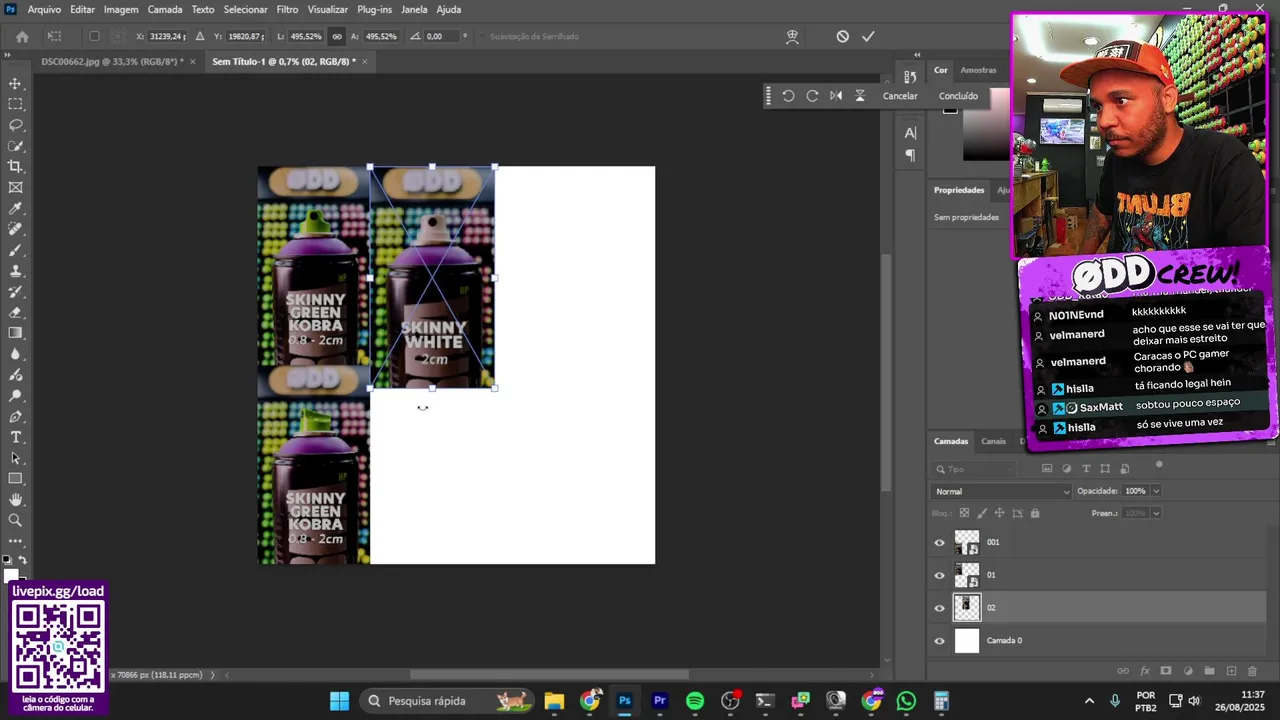Select the Gradient tool
This screenshot has height=720, width=1280.
[x=15, y=333]
